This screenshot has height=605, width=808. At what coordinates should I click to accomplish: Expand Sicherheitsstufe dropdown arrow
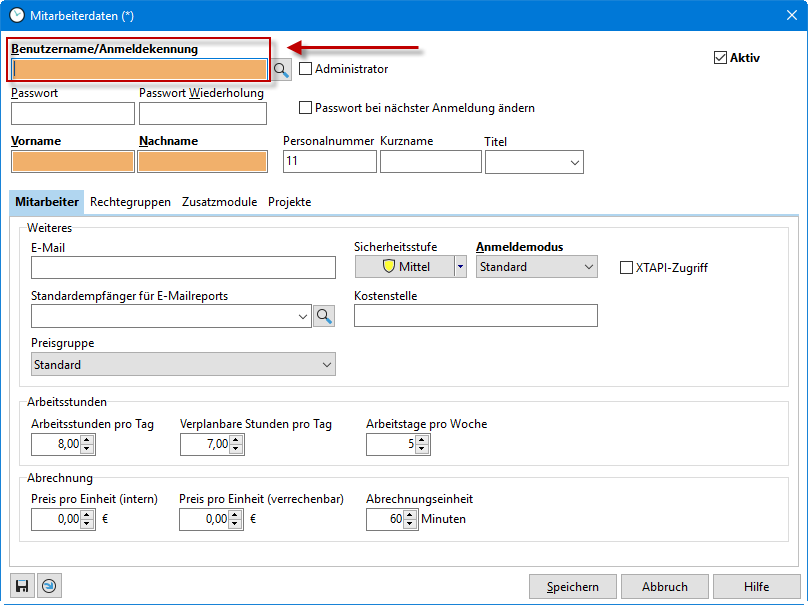[x=460, y=267]
